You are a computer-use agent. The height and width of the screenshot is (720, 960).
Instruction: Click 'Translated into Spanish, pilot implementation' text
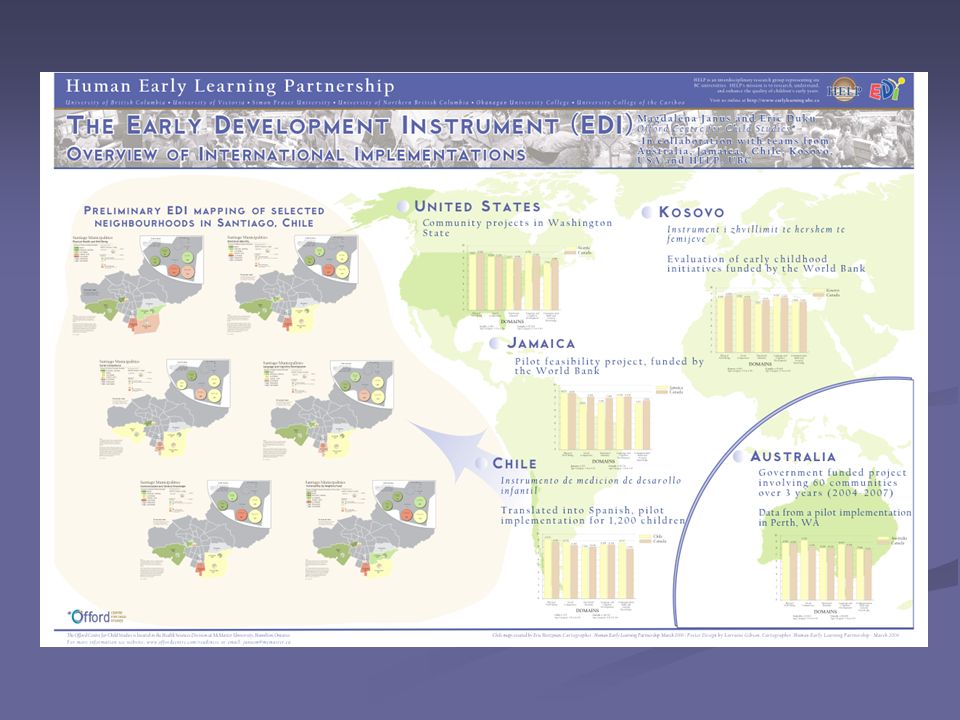[x=593, y=516]
